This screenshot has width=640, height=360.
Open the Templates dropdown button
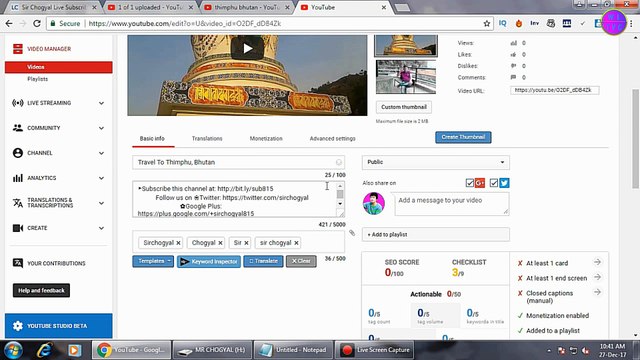153,261
